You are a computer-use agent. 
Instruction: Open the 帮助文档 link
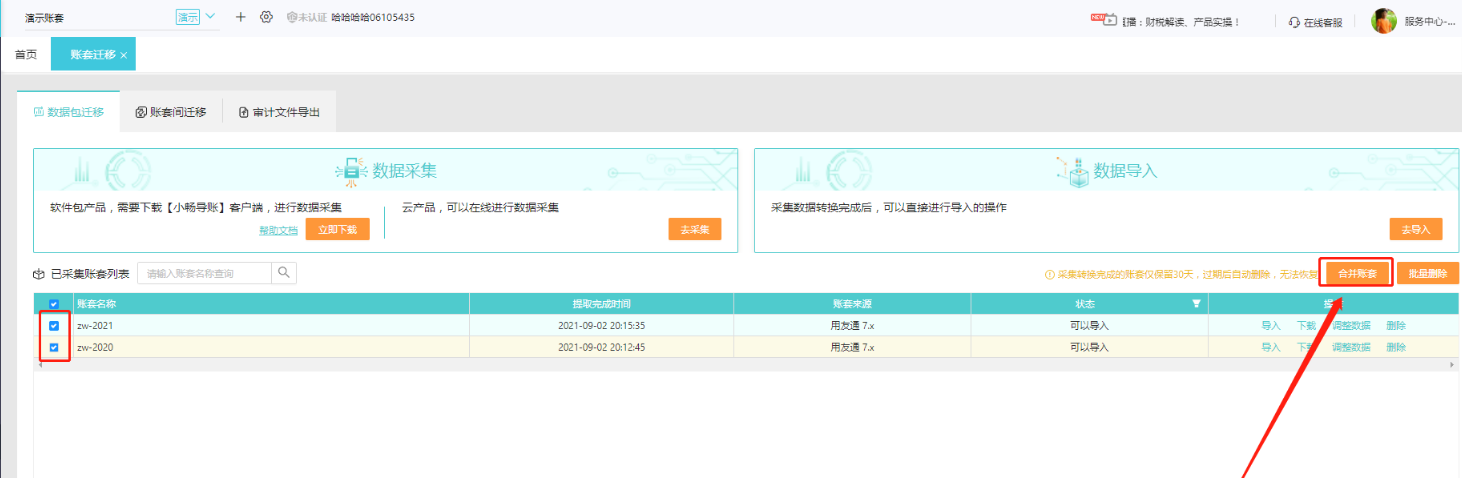pos(278,230)
